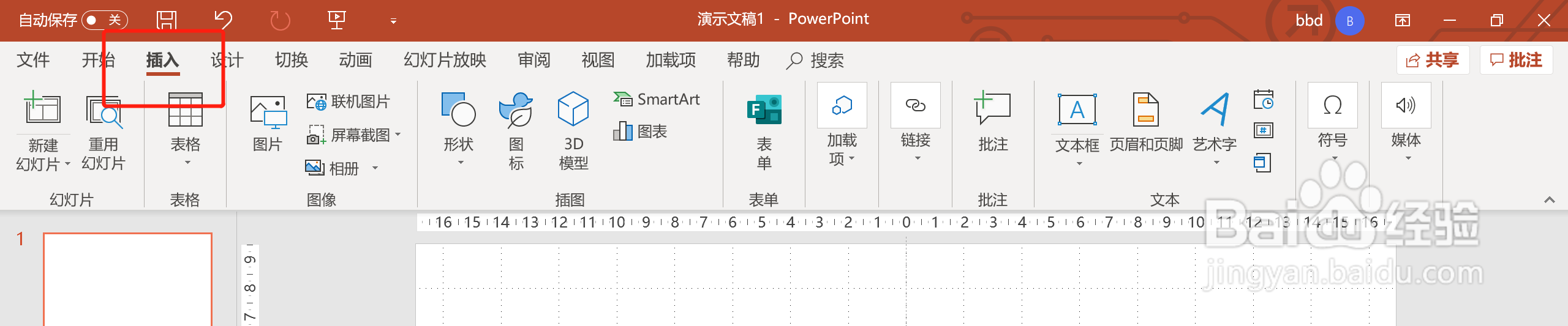The image size is (1568, 326).
Task: Expand the 屏幕截图 dropdown arrow
Action: pos(398,135)
